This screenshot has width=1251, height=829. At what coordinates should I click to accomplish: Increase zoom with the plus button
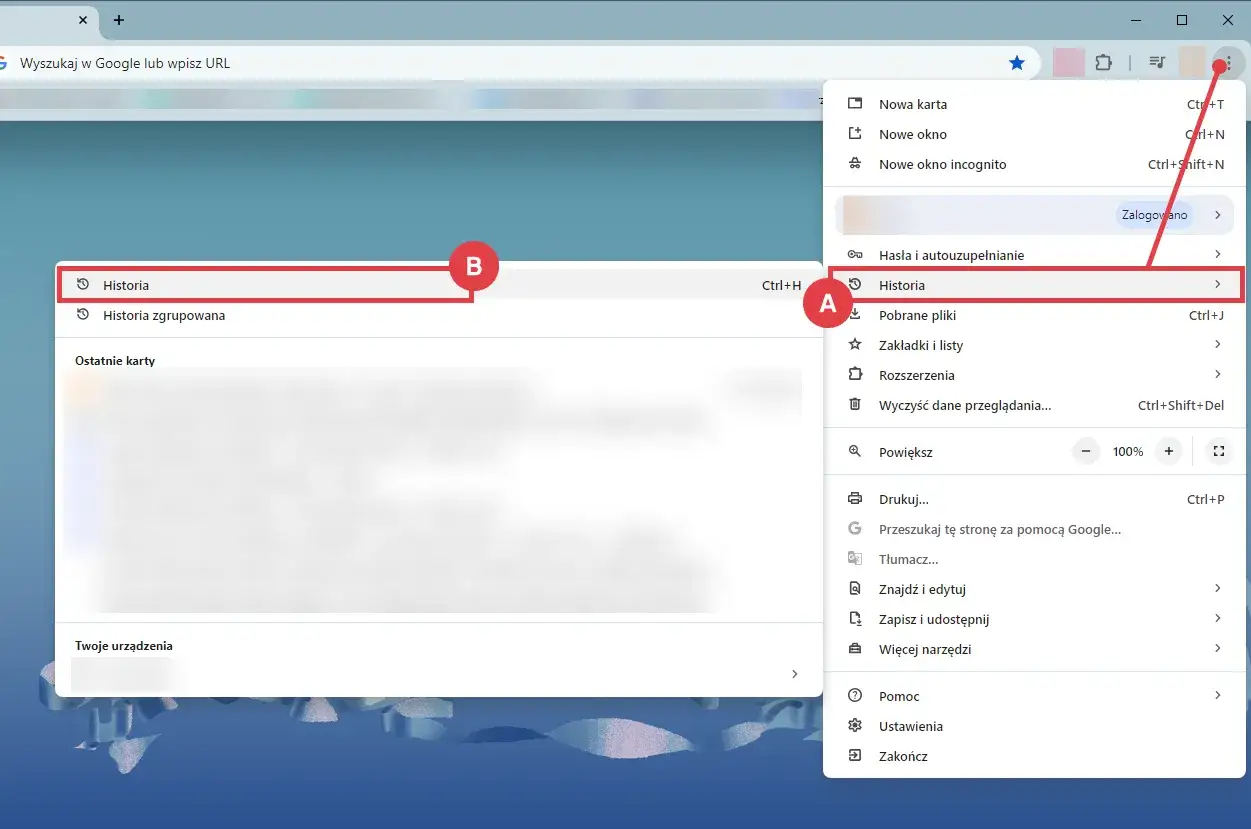coord(1168,451)
